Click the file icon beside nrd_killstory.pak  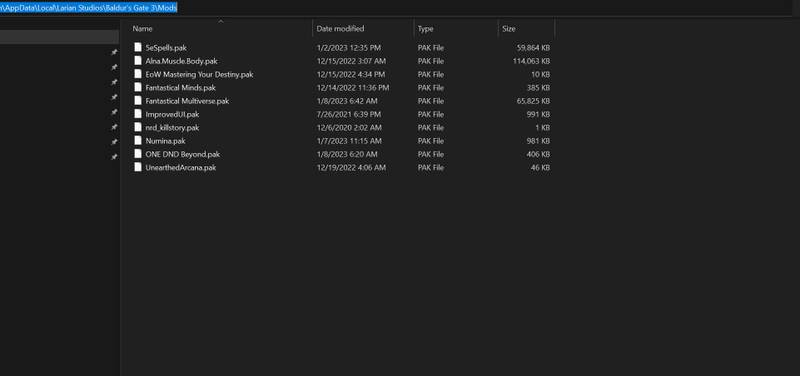click(x=138, y=127)
